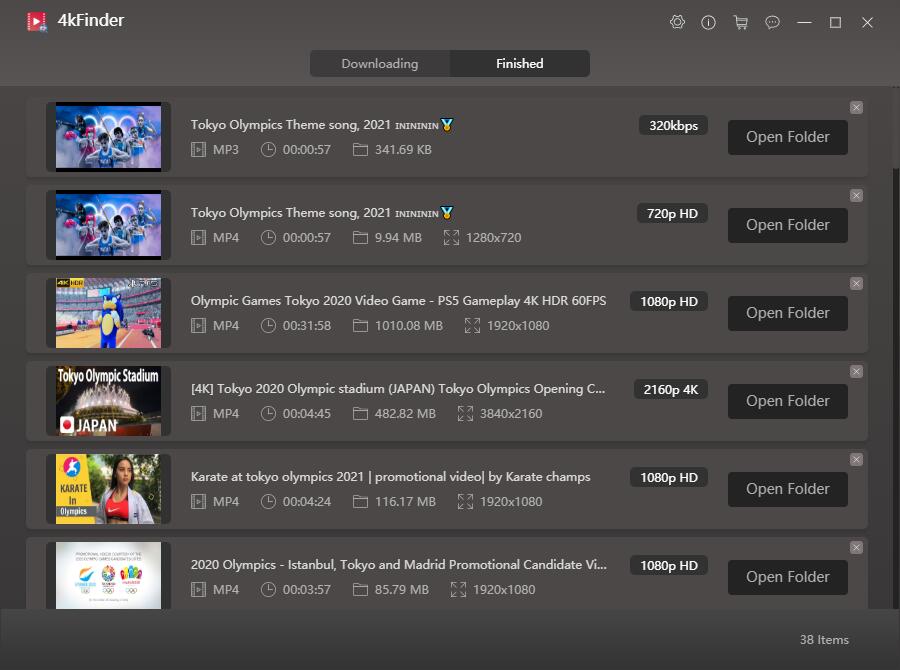Viewport: 900px width, 670px height.
Task: Click the Istanbul, Tokyo and Madrid video title
Action: (398, 565)
